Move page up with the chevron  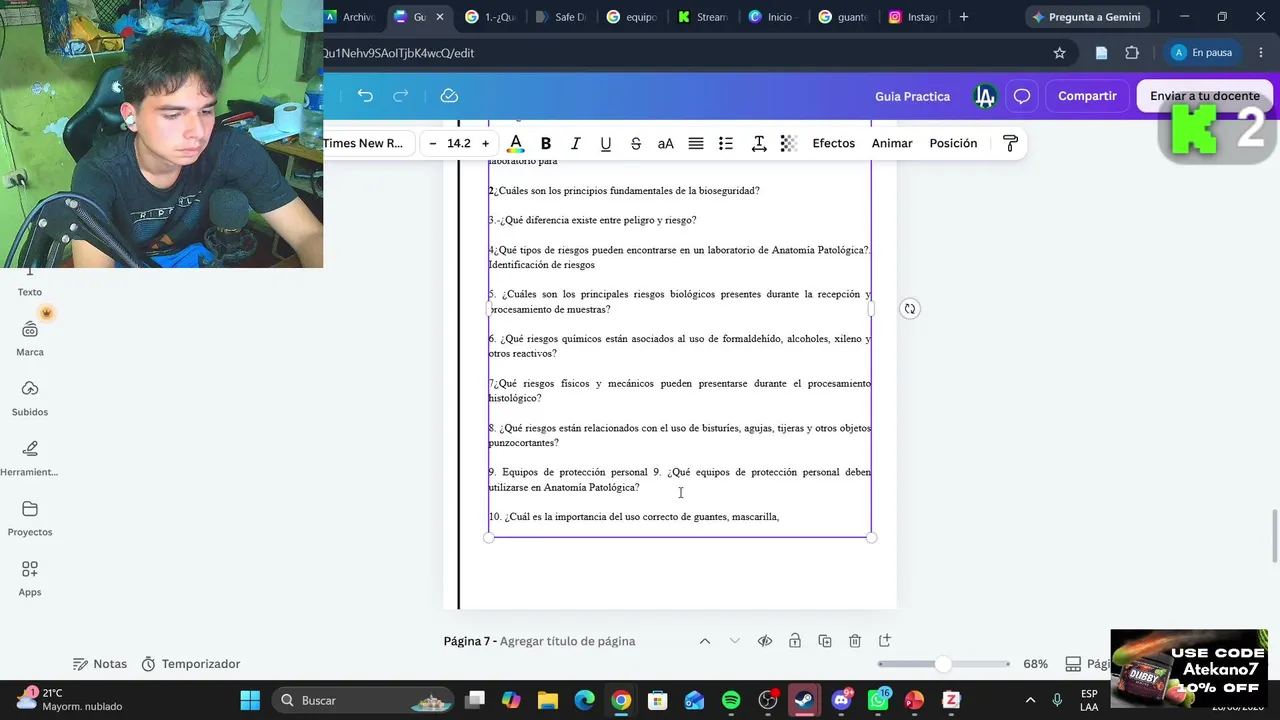point(705,641)
